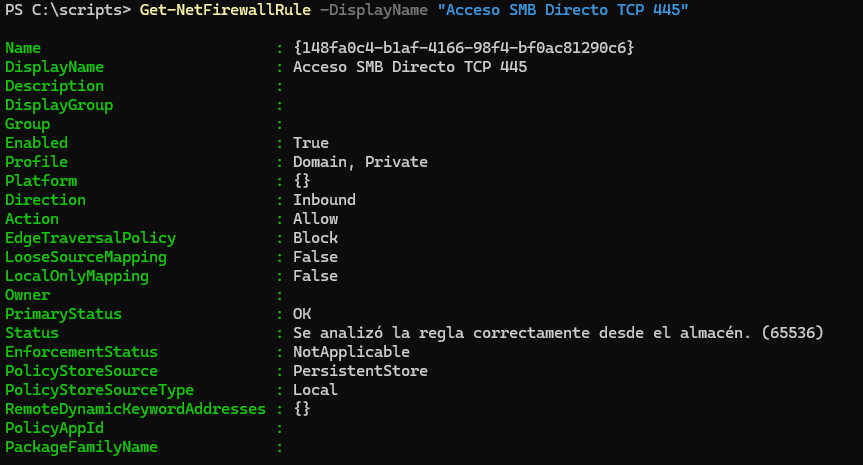Click the EdgeTraversalPolicy value Block
This screenshot has width=863, height=465.
[x=315, y=238]
